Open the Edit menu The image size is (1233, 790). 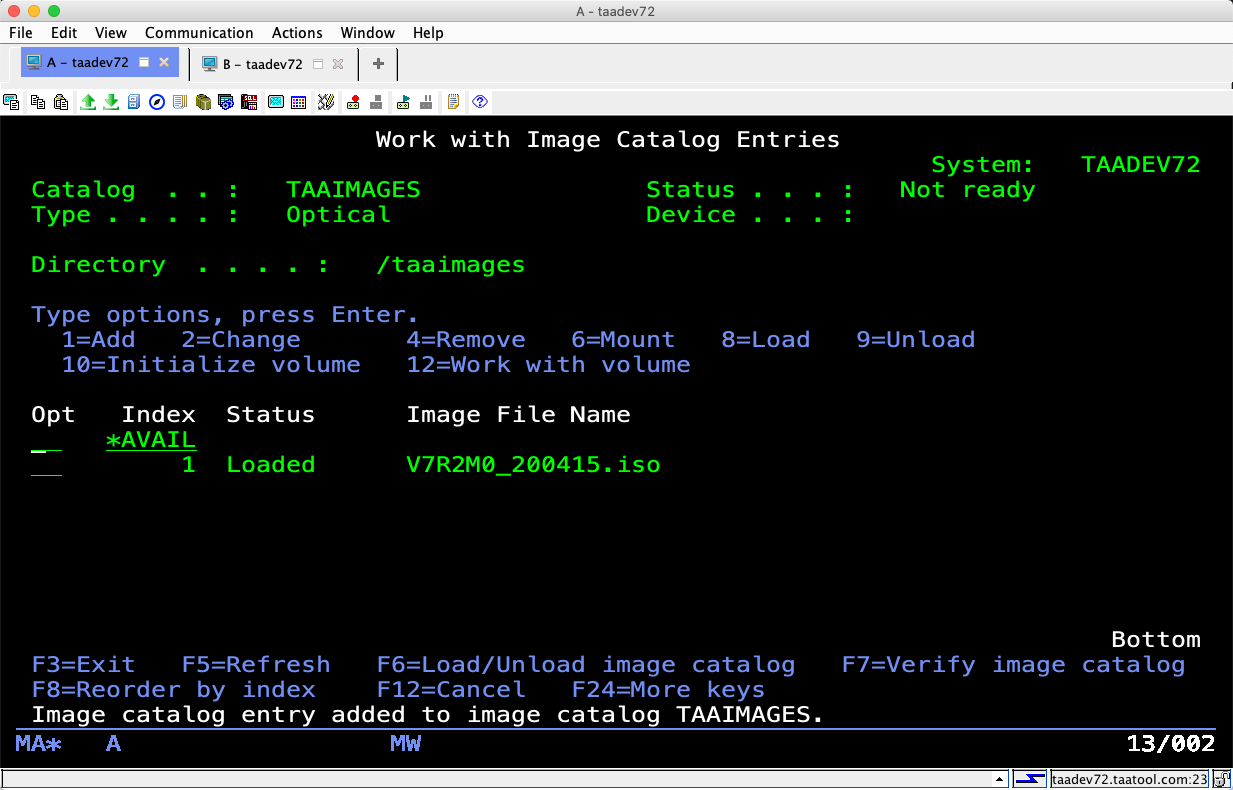[64, 33]
